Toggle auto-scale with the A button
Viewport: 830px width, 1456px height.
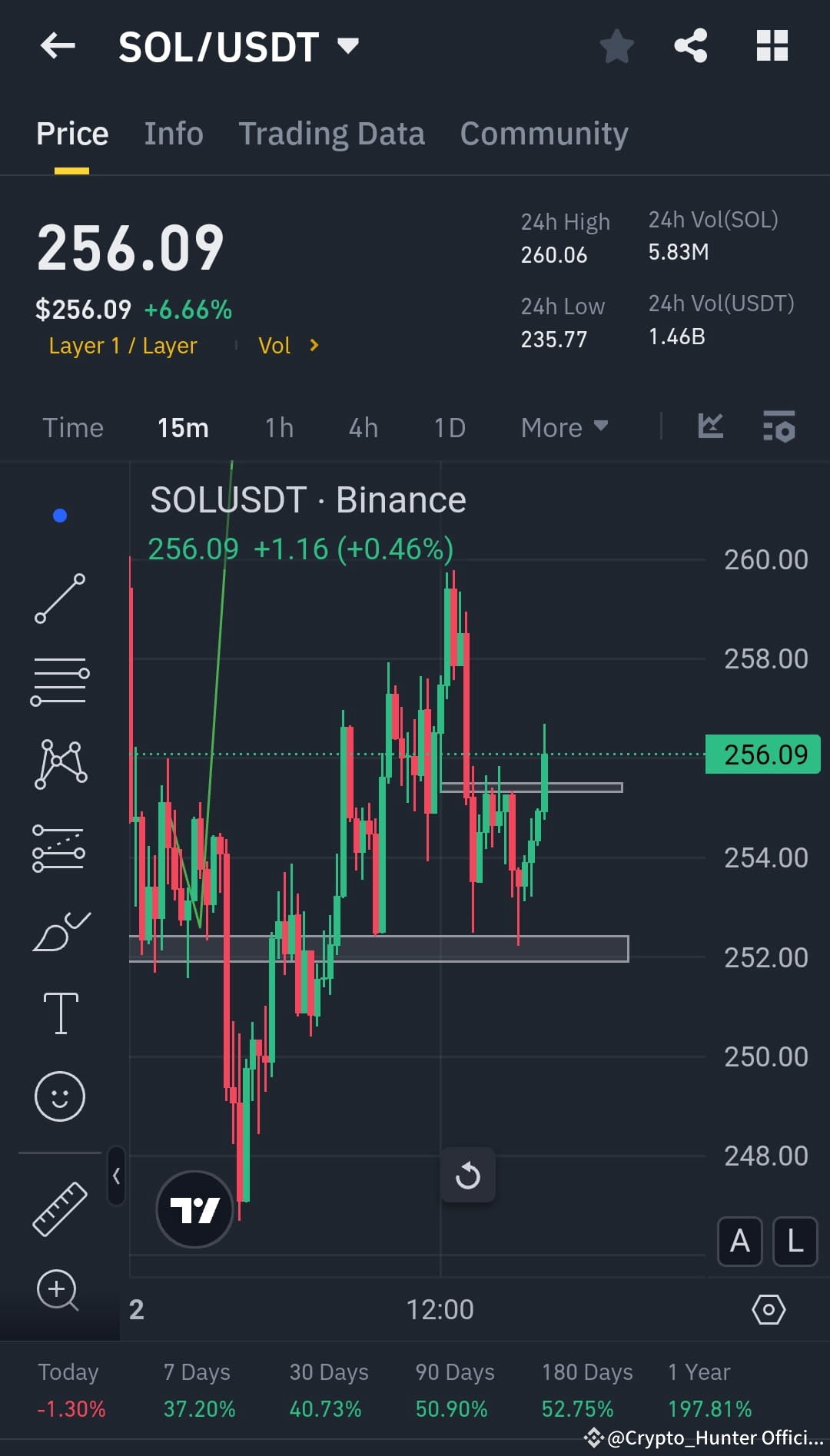pos(739,1242)
